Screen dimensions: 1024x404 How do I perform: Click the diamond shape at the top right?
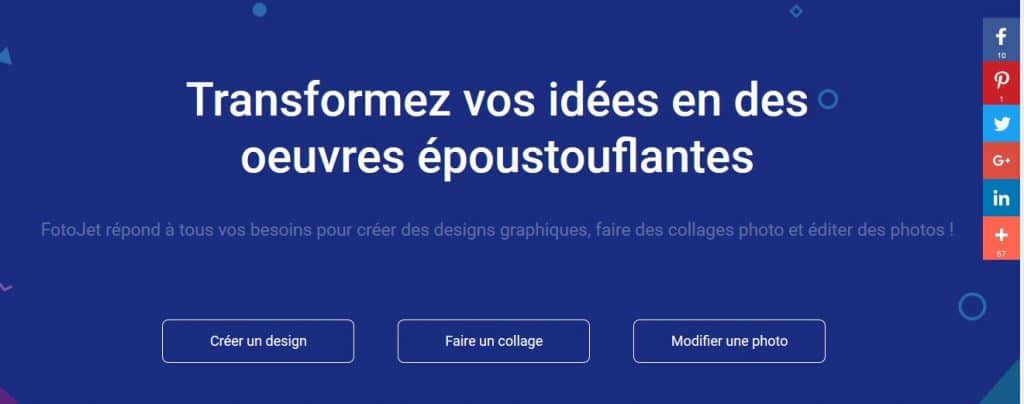pyautogui.click(x=795, y=10)
